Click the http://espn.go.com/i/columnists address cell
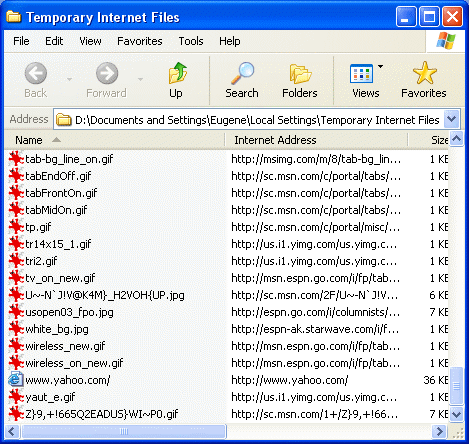 coord(315,312)
